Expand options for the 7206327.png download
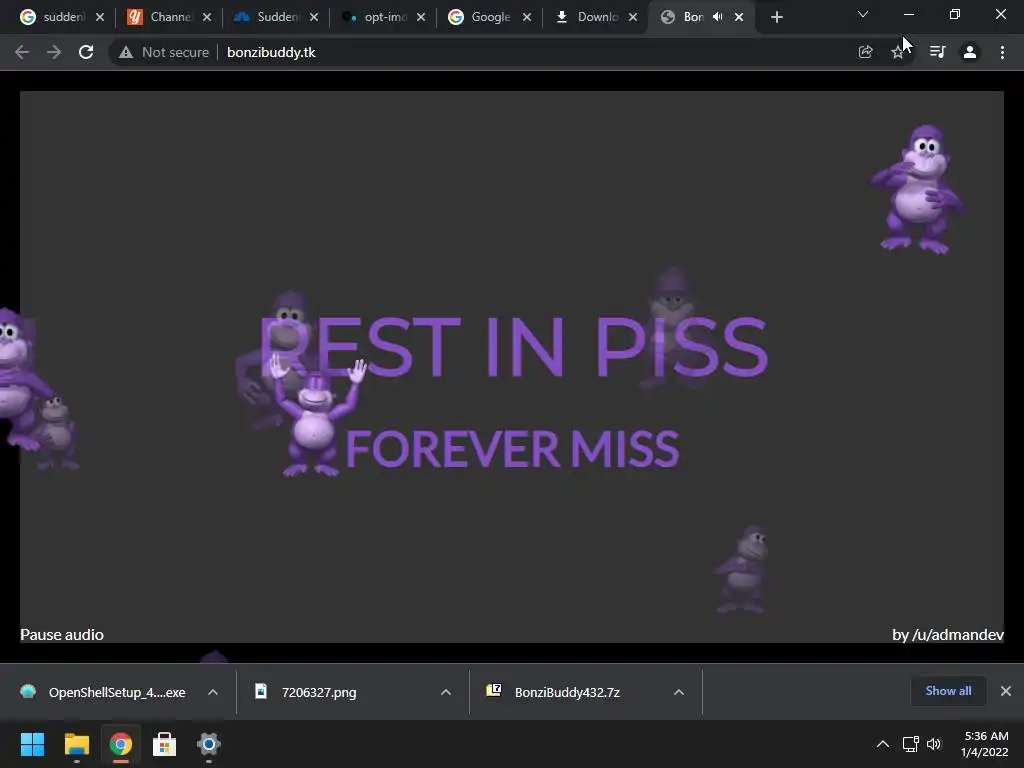The image size is (1024, 768). click(x=446, y=692)
